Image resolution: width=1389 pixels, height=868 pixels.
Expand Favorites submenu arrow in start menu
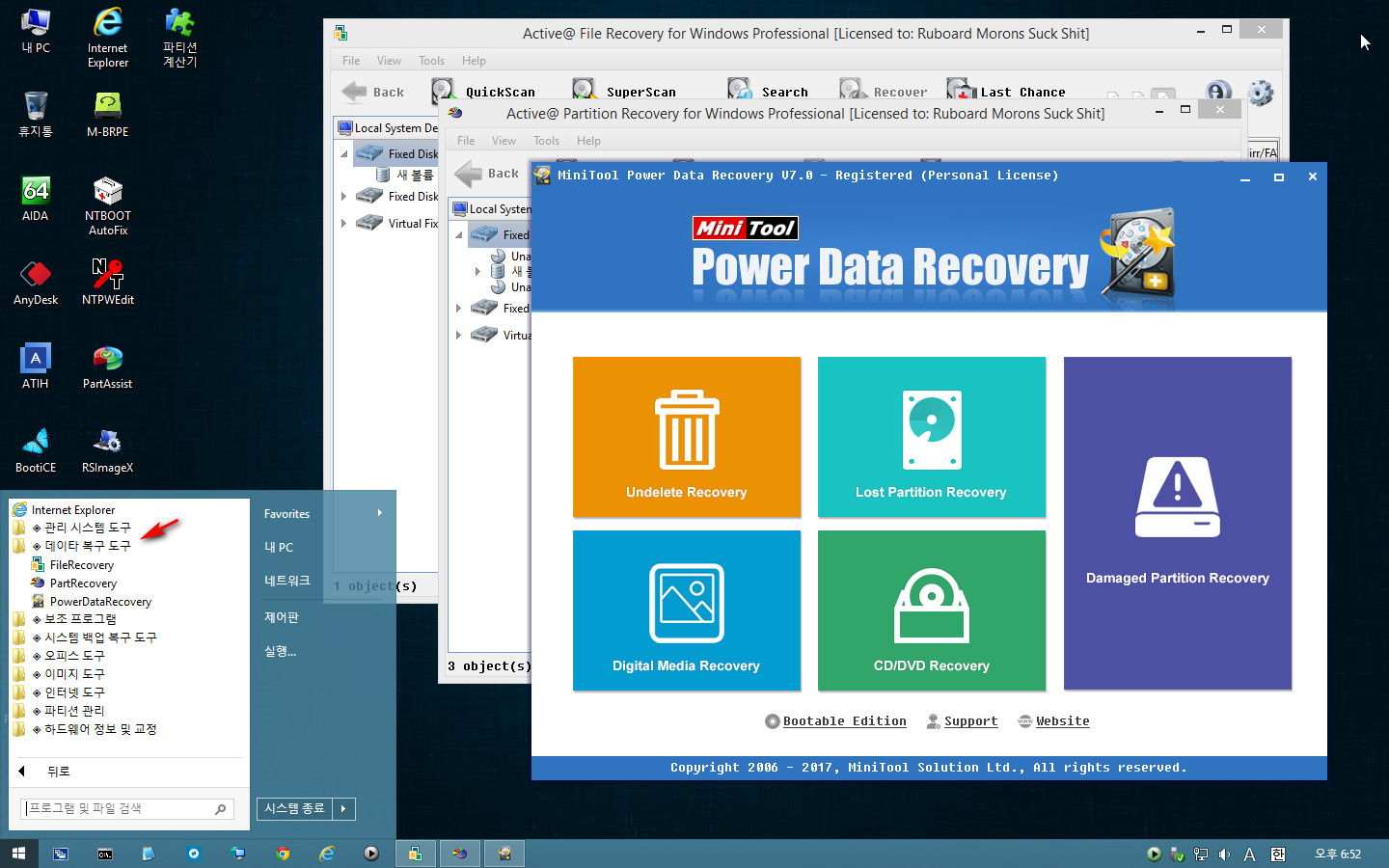379,513
